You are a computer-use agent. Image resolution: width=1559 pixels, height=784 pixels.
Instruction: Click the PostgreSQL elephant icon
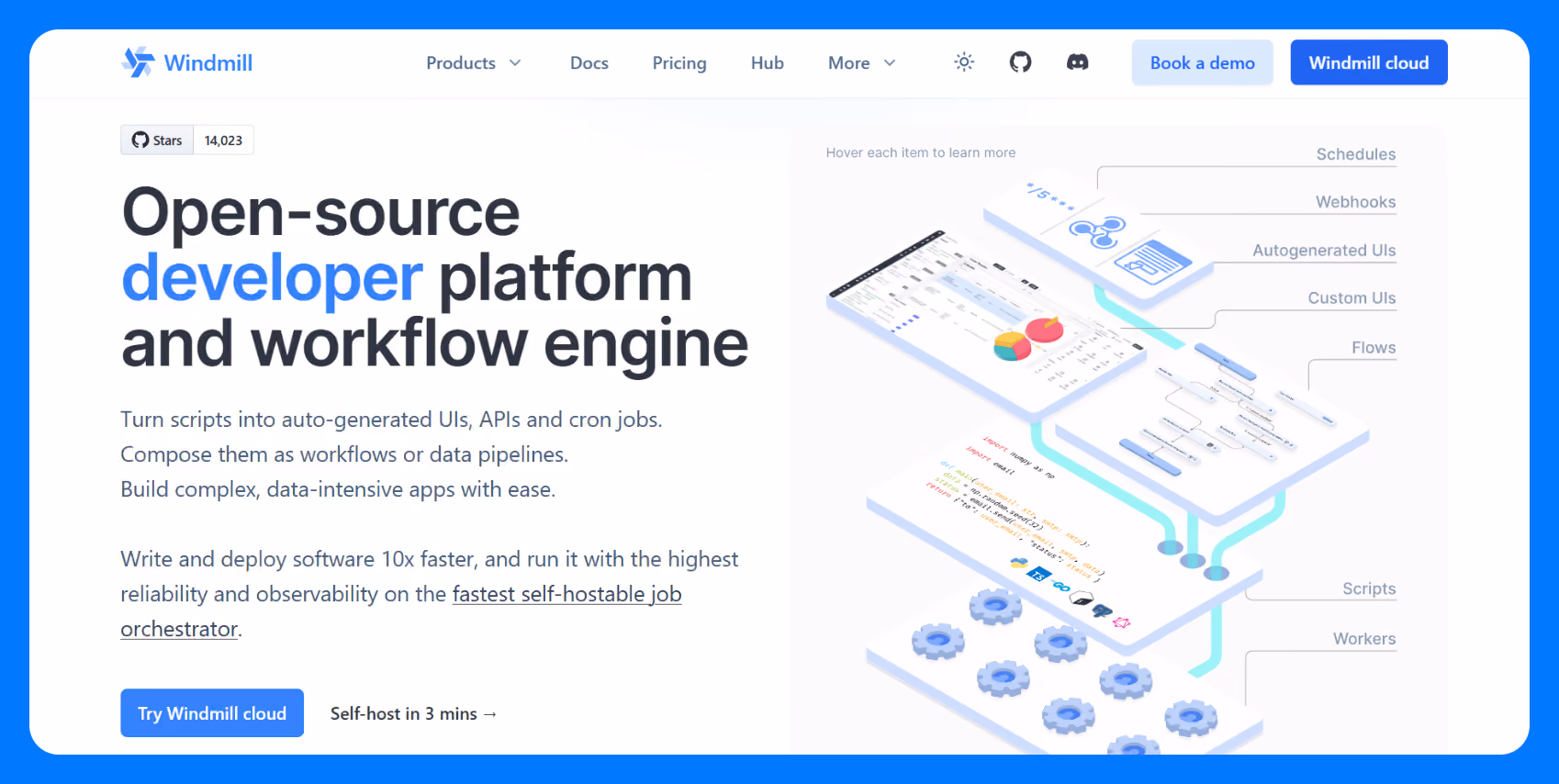click(x=1102, y=610)
